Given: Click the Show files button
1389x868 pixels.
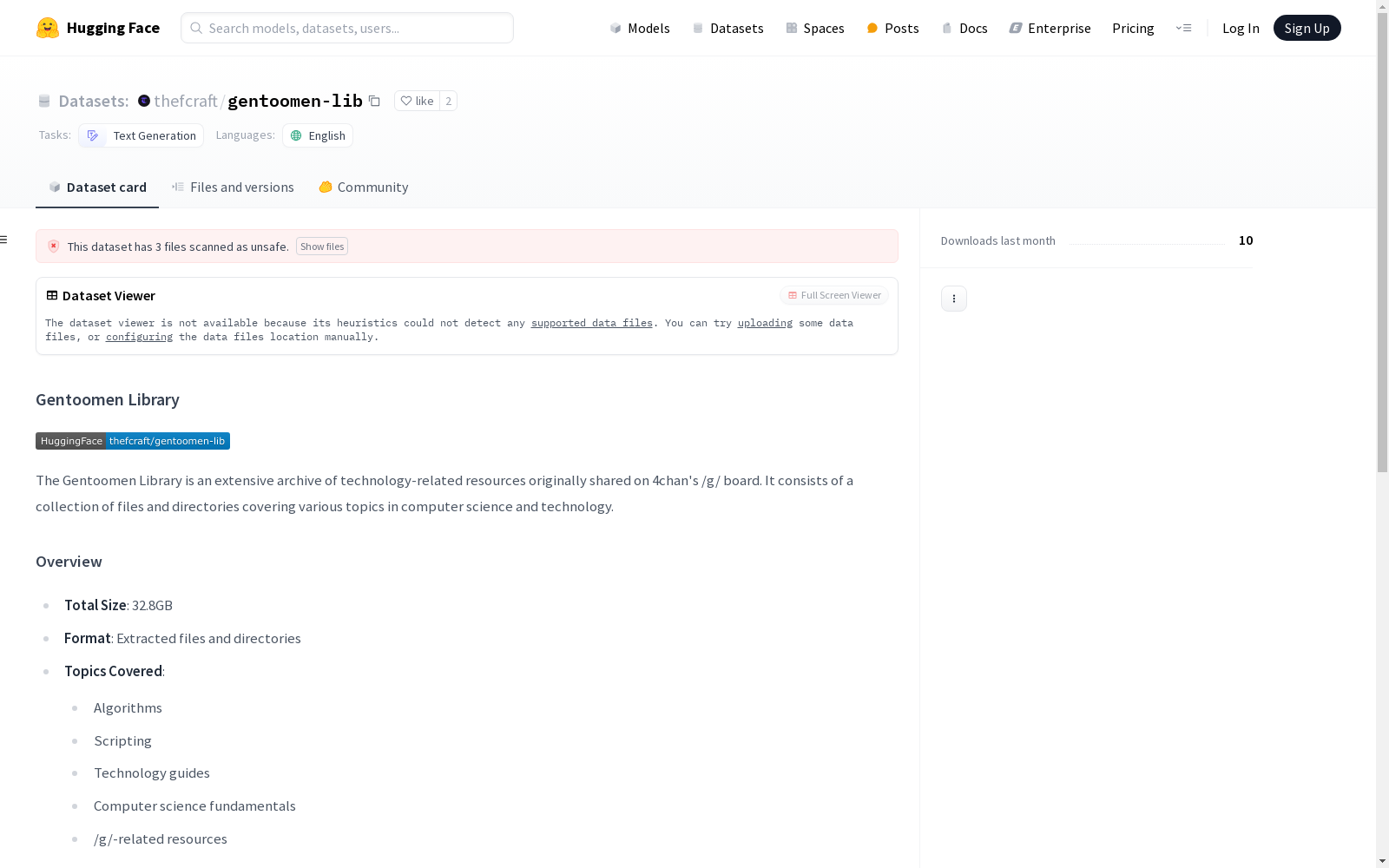Looking at the screenshot, I should [322, 247].
